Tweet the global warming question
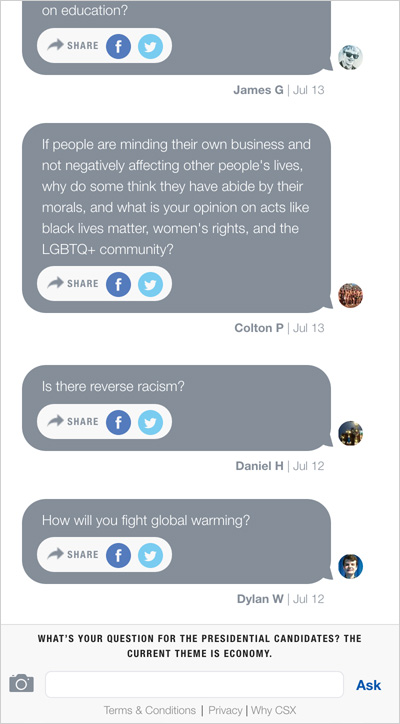 [151, 555]
